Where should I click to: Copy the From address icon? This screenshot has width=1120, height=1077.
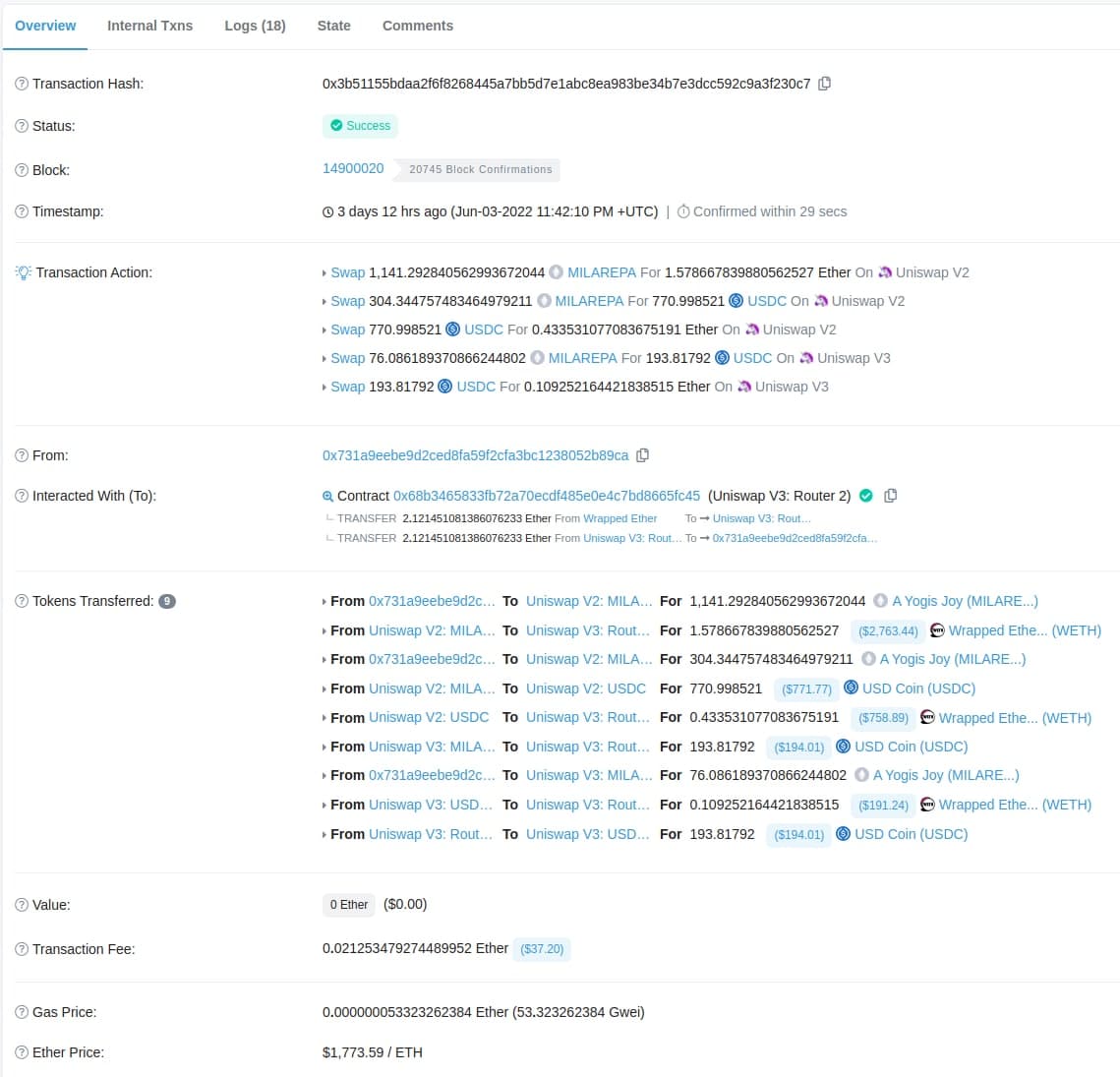(x=643, y=455)
